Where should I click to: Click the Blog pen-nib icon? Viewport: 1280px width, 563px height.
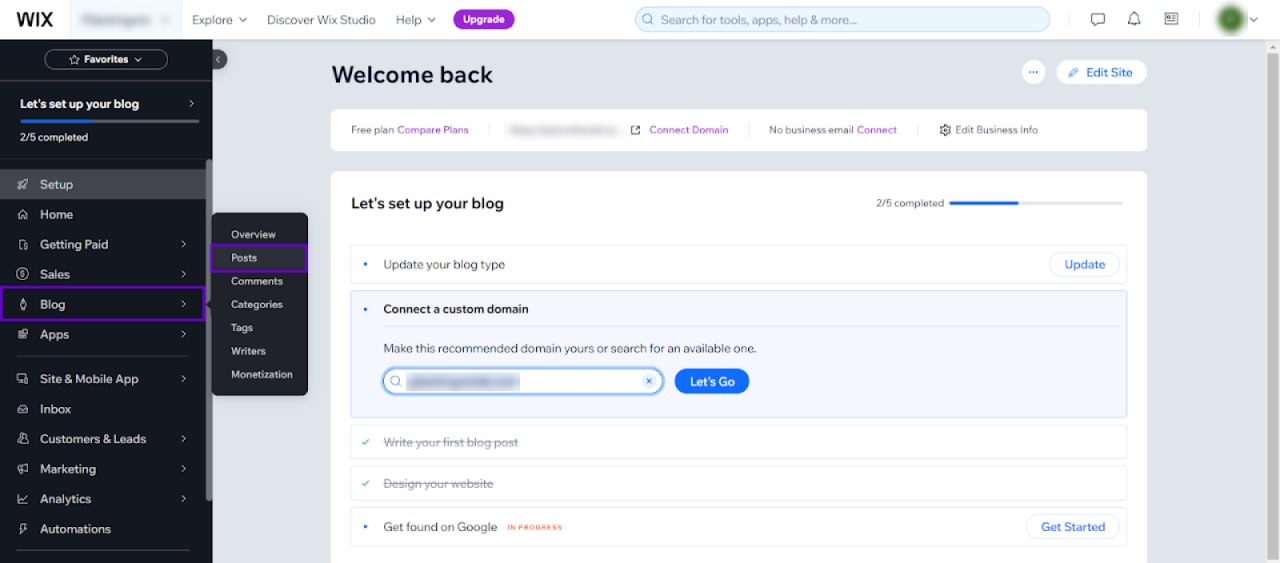click(22, 304)
